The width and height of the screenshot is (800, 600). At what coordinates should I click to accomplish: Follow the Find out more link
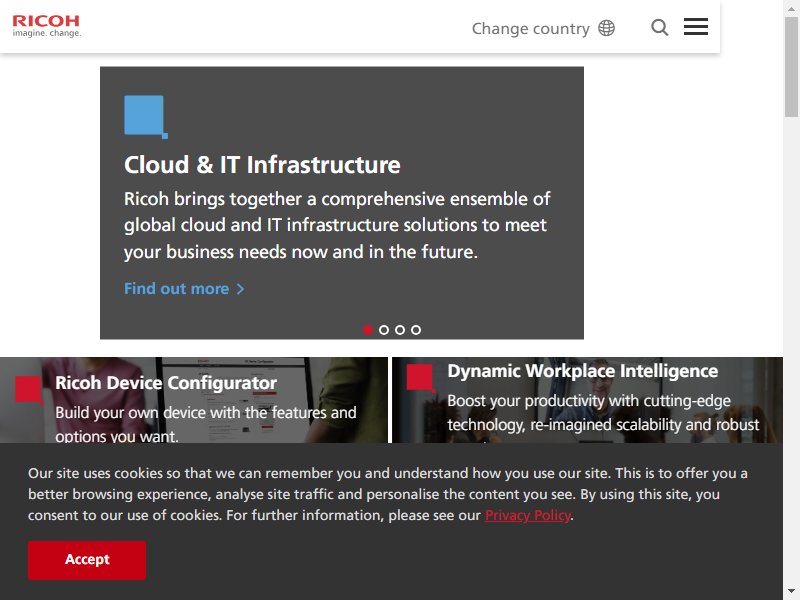coord(177,289)
